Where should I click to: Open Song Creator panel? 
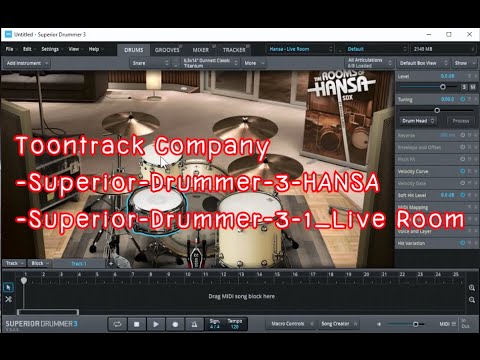[x=338, y=324]
